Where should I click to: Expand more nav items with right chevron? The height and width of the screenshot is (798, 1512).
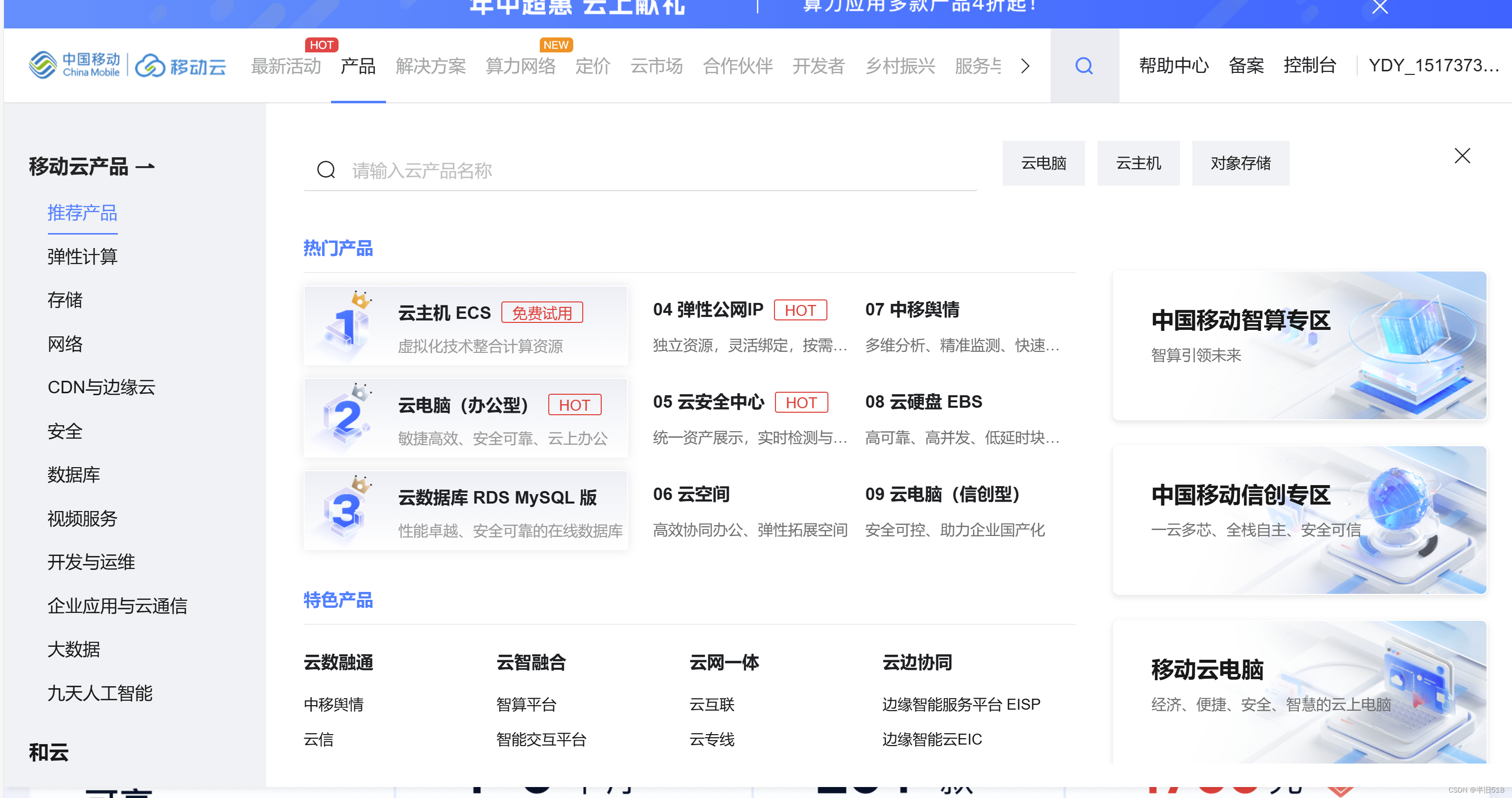(x=1025, y=66)
